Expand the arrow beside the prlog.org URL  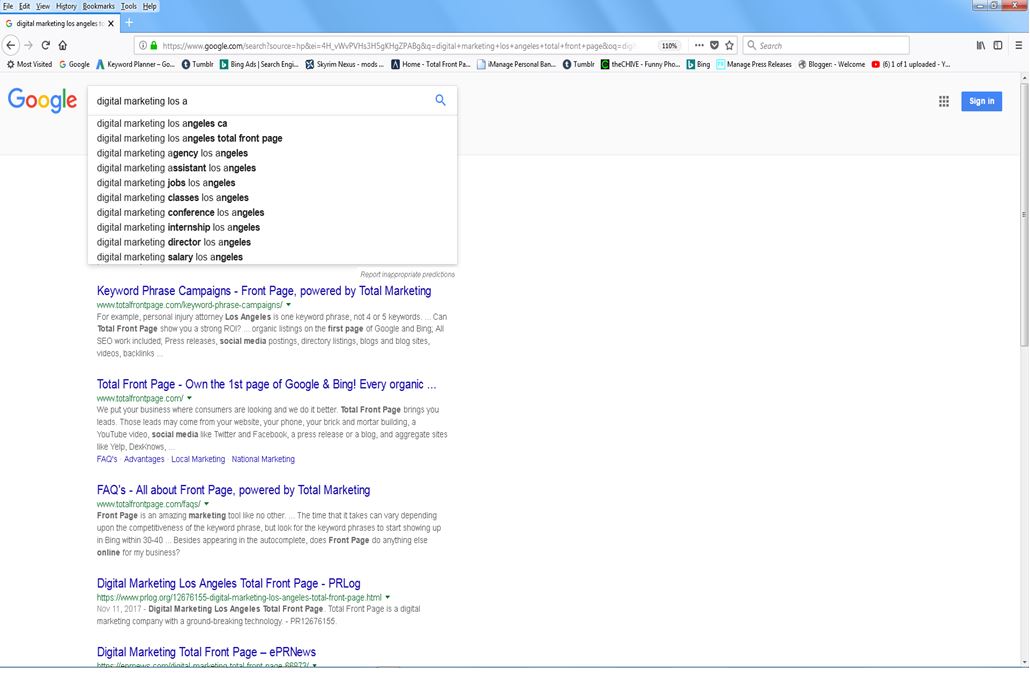(x=388, y=597)
